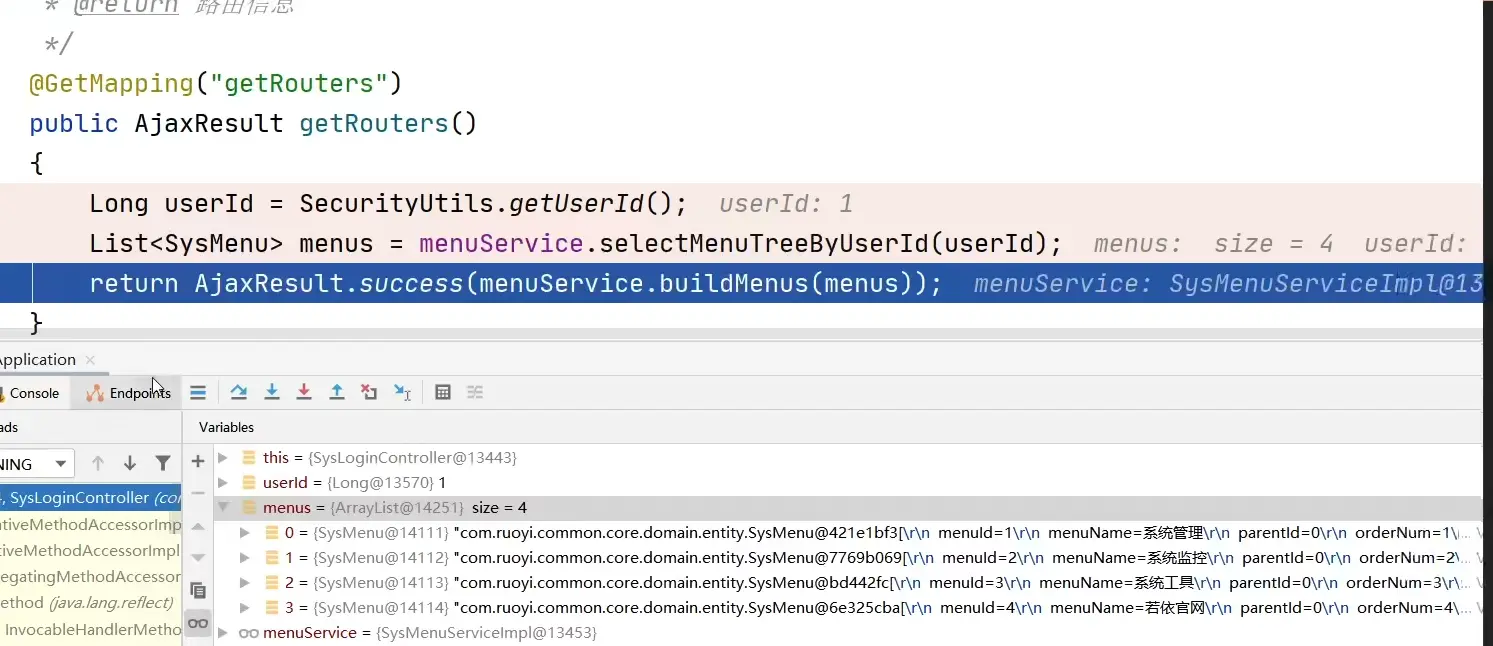Click the Step Over debugger icon
Viewport: 1493px width, 646px height.
pos(238,393)
